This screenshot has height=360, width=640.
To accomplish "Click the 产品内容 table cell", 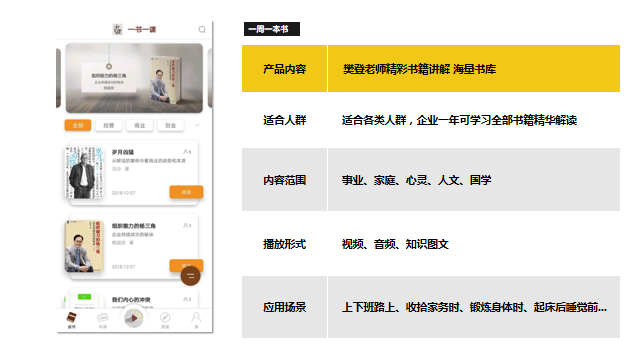I will [x=284, y=69].
